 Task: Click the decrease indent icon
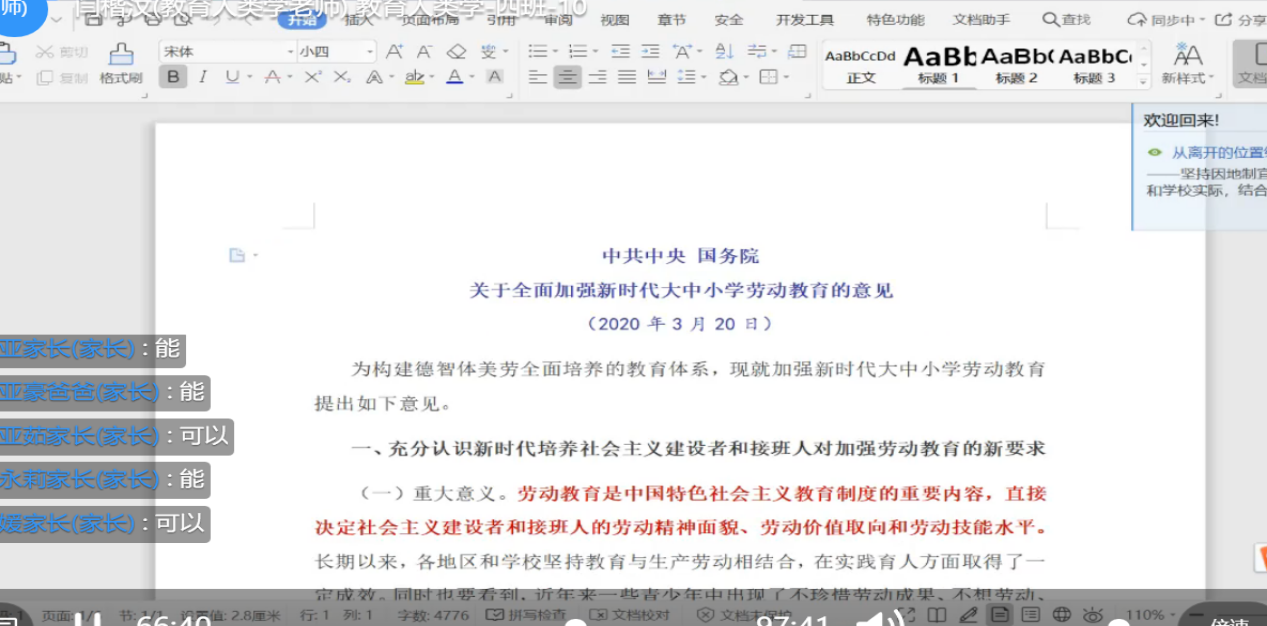pyautogui.click(x=620, y=51)
